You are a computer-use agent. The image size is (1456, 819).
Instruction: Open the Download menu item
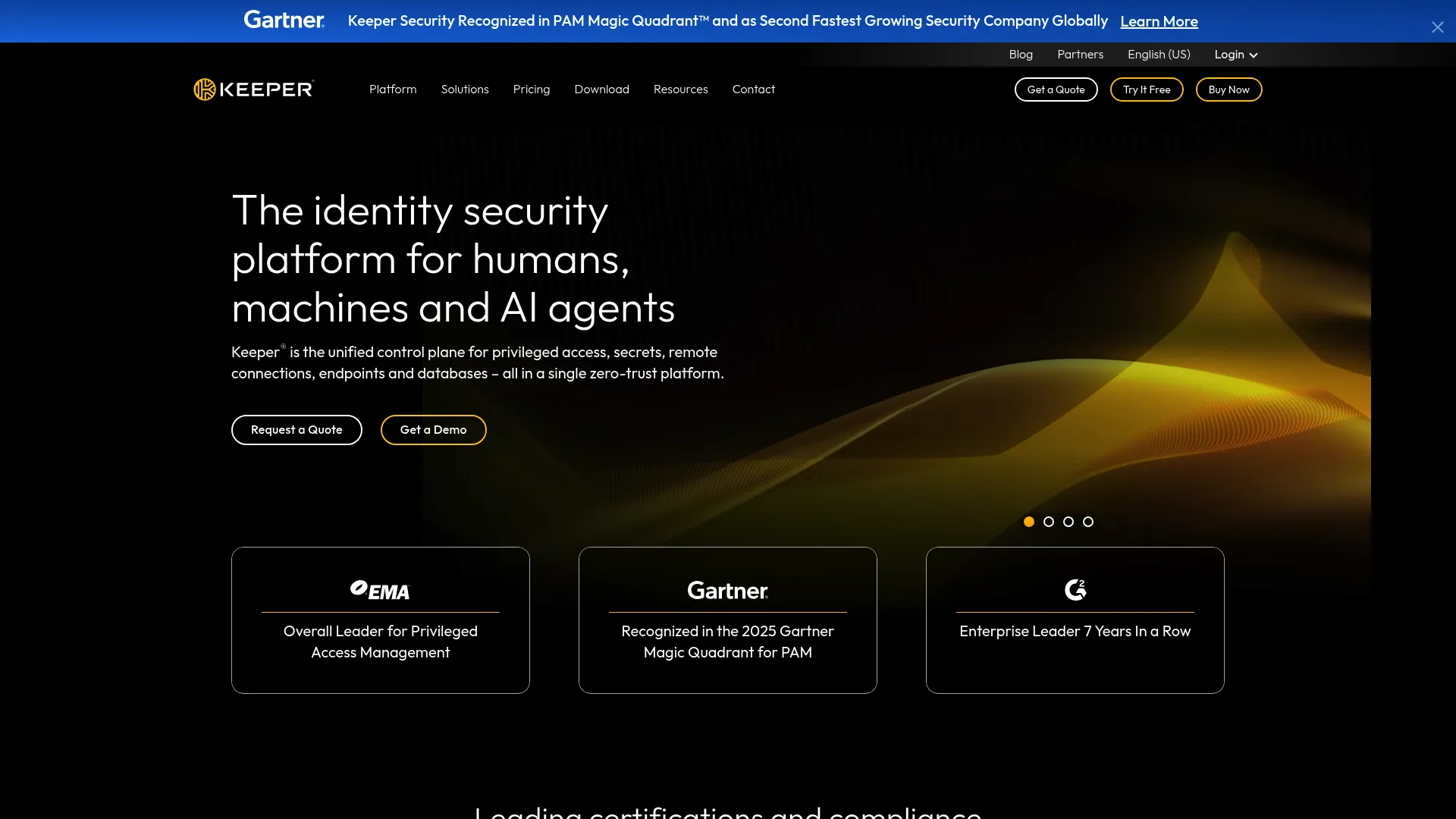point(602,89)
